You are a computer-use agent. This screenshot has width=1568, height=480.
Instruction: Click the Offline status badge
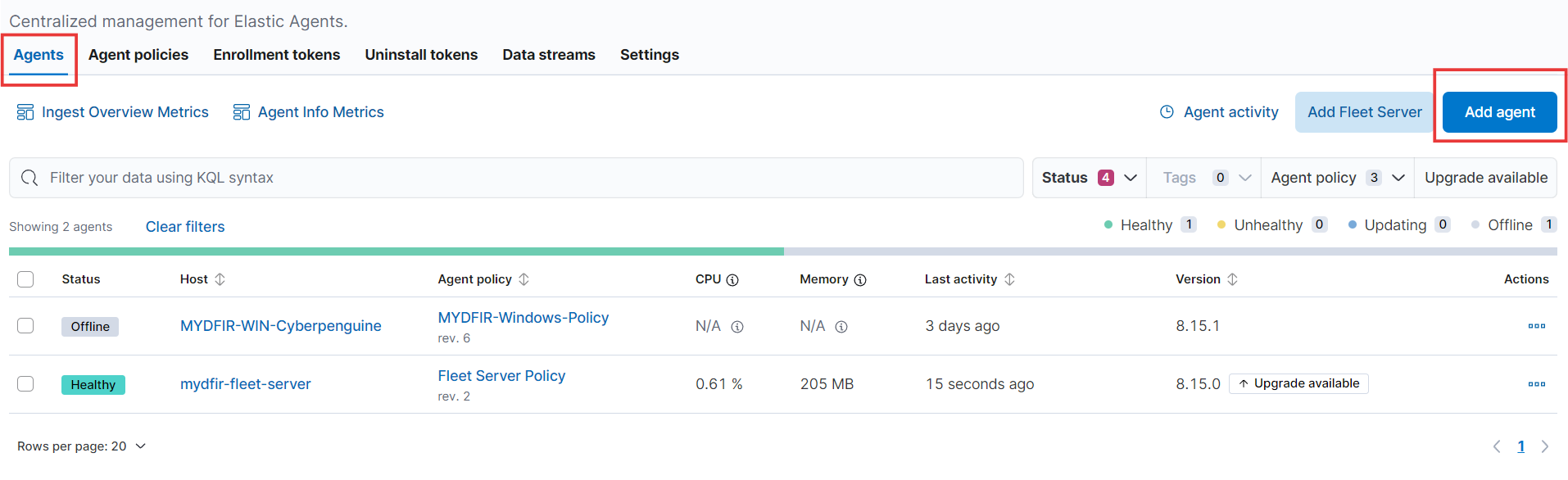click(x=90, y=327)
